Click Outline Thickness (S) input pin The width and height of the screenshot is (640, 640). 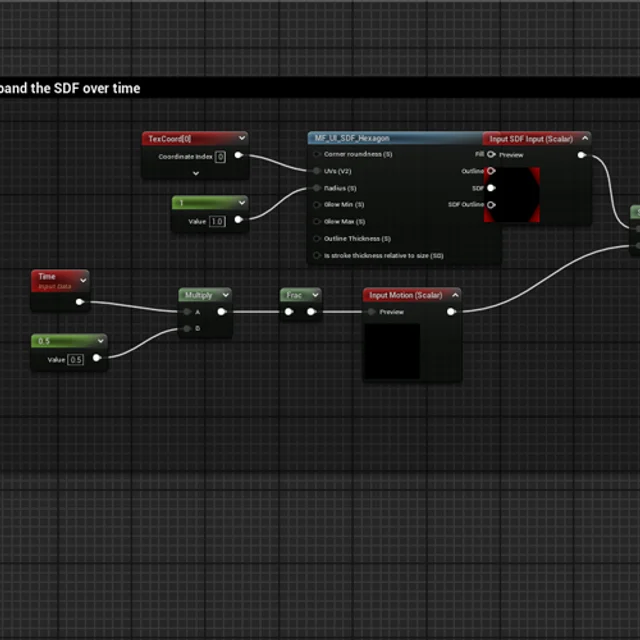316,238
